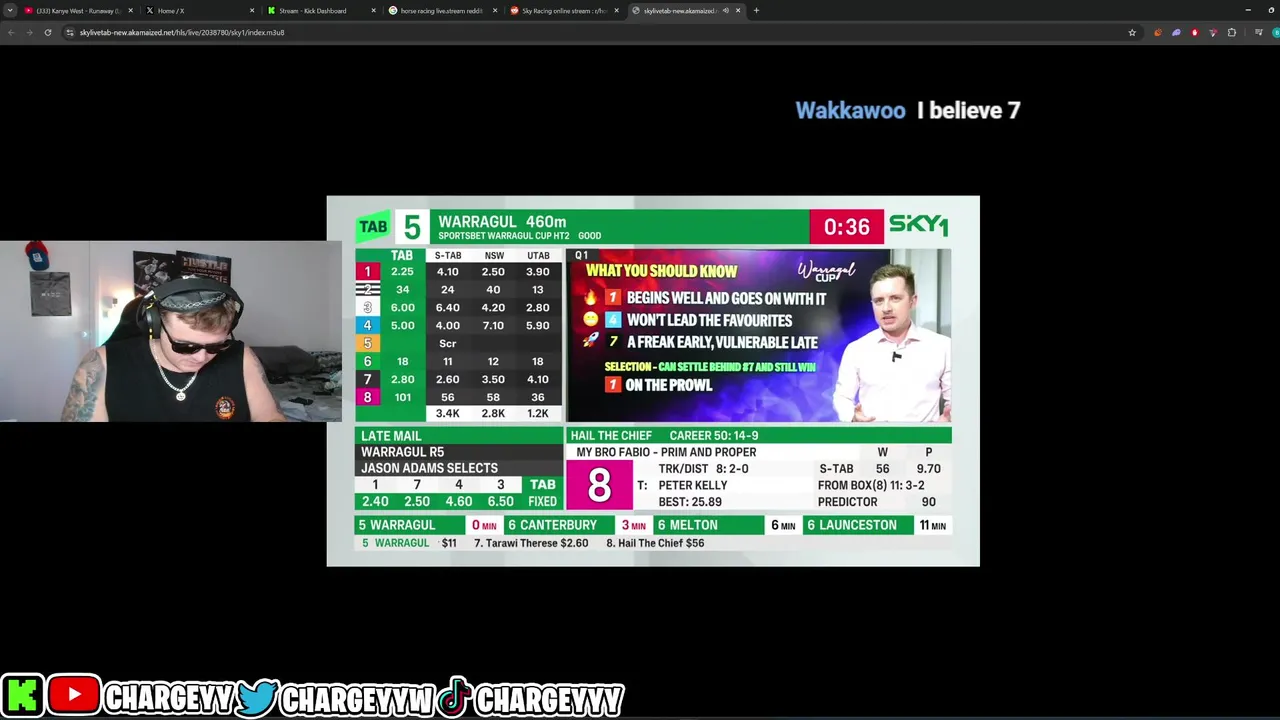1280x720 pixels.
Task: Click the streamer webcam overlay
Action: pos(170,331)
